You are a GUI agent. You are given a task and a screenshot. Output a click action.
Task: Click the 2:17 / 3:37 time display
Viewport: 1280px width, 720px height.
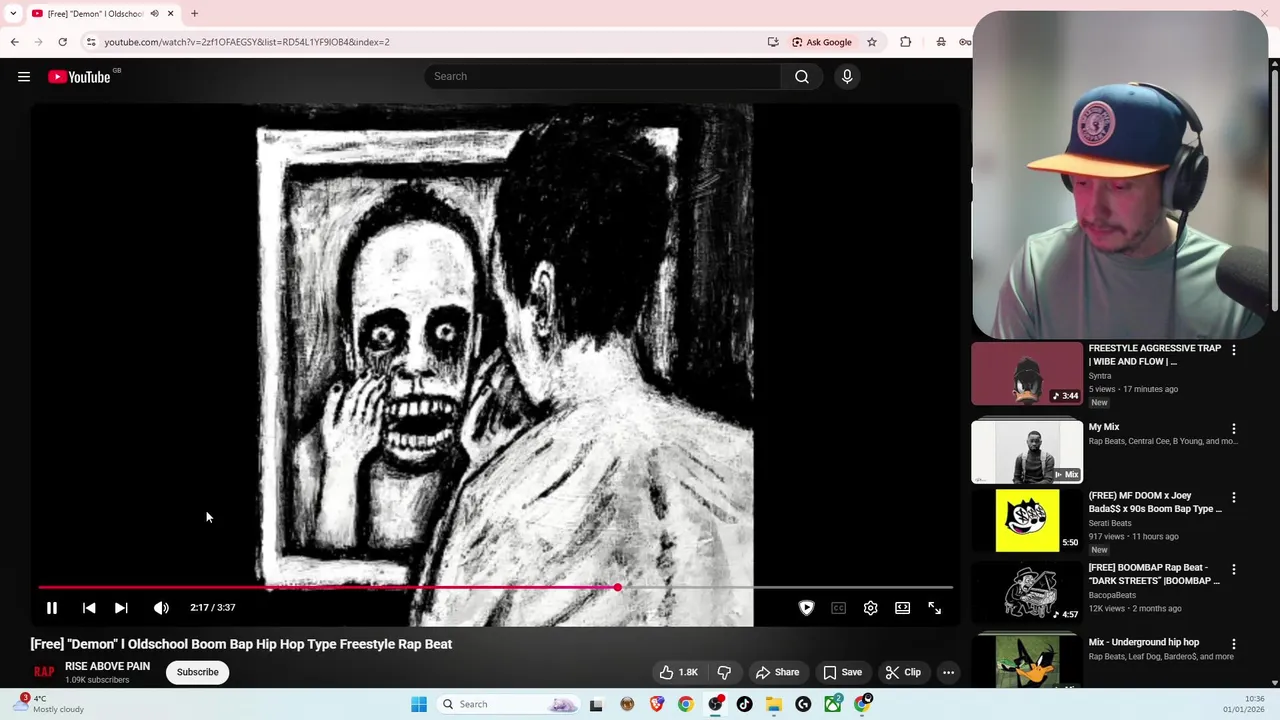pos(213,608)
